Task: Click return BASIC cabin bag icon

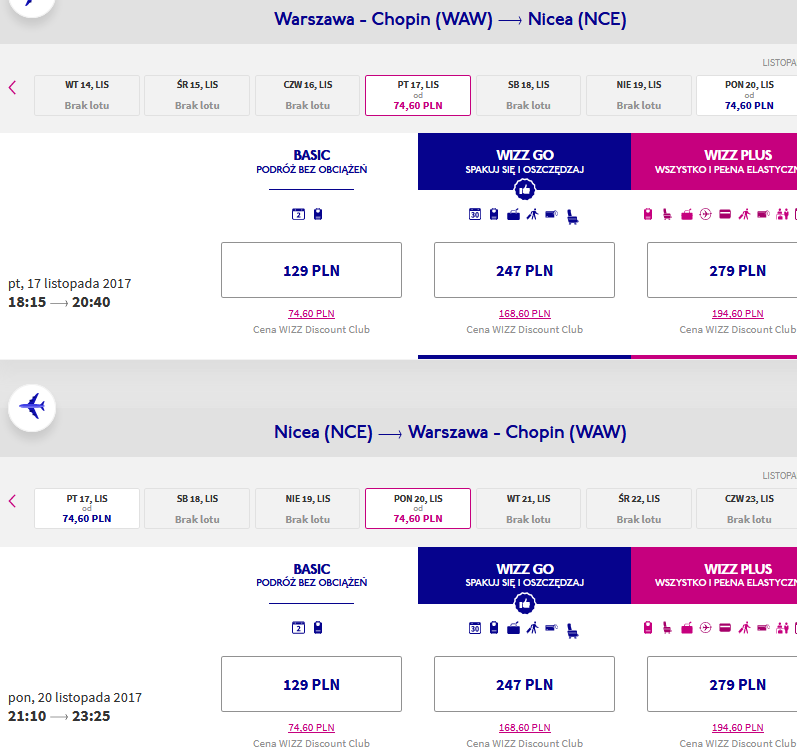Action: click(318, 628)
